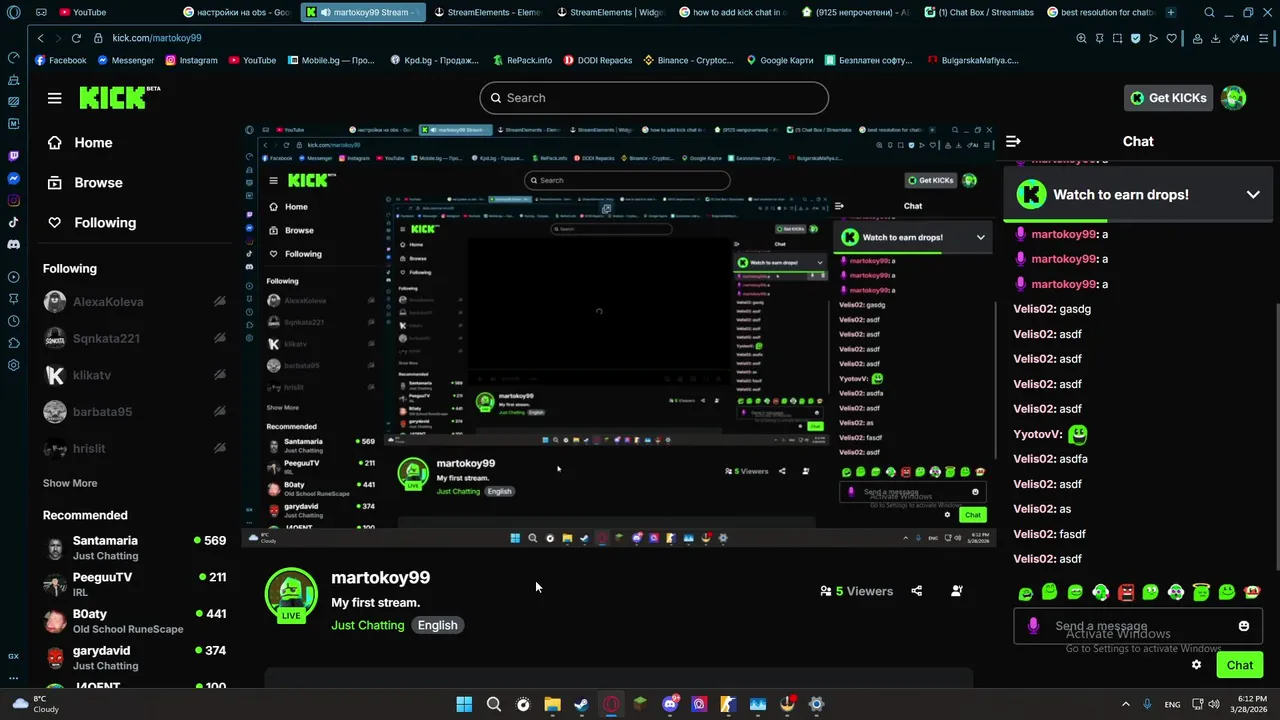The image size is (1280, 720).
Task: Click the English language tag
Action: [x=437, y=625]
